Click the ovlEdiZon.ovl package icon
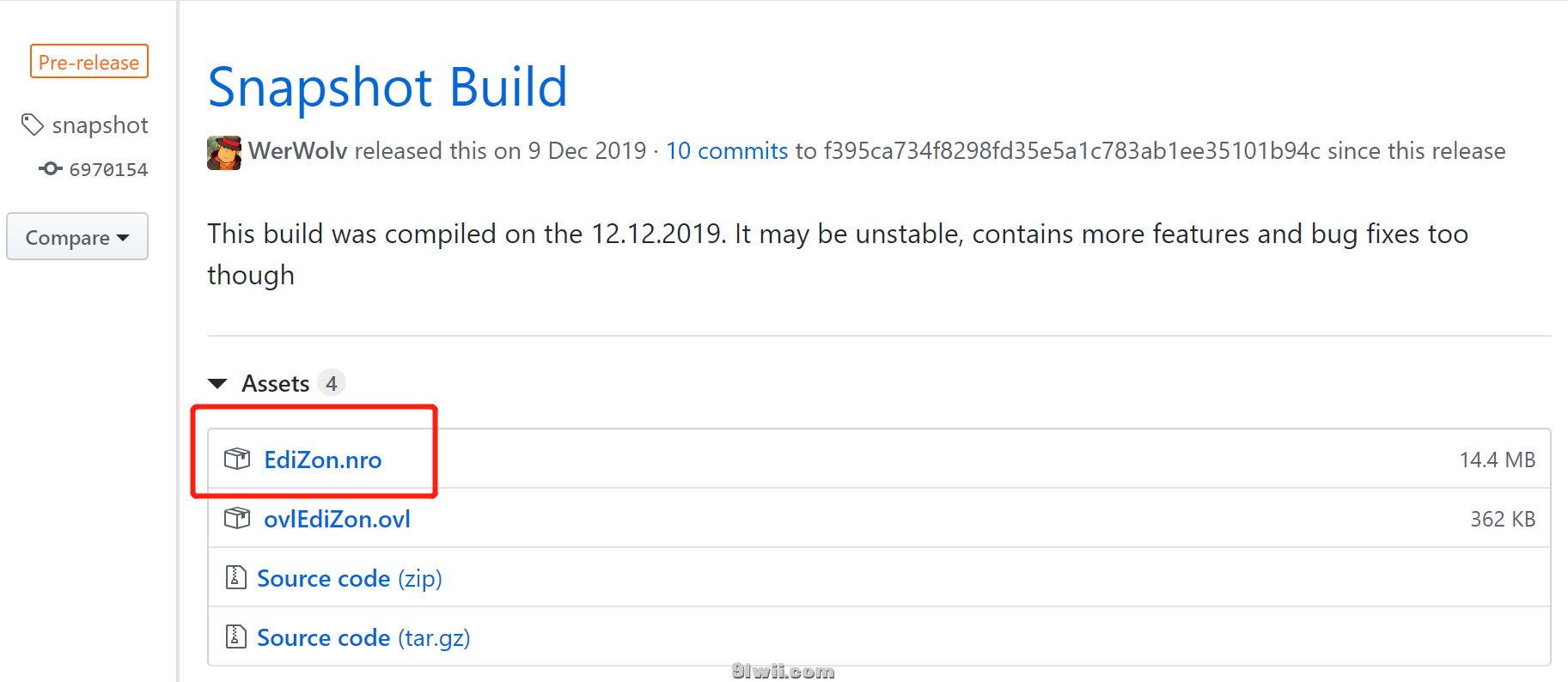Screen dimensions: 1568x682 [x=237, y=519]
